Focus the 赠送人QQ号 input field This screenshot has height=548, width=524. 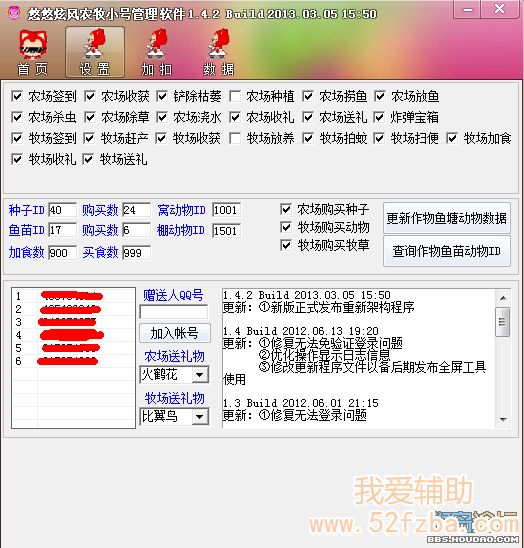tap(174, 312)
